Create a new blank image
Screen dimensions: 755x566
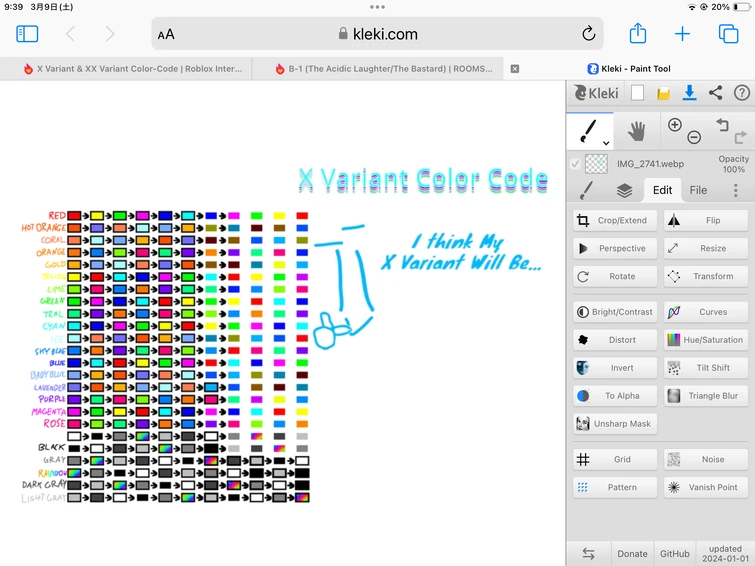coord(638,92)
